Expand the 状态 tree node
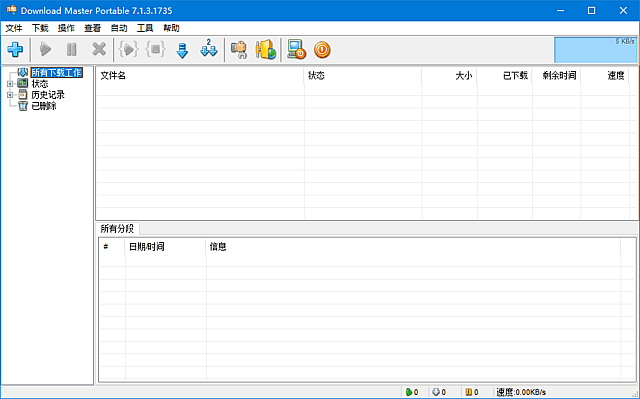 tap(10, 84)
